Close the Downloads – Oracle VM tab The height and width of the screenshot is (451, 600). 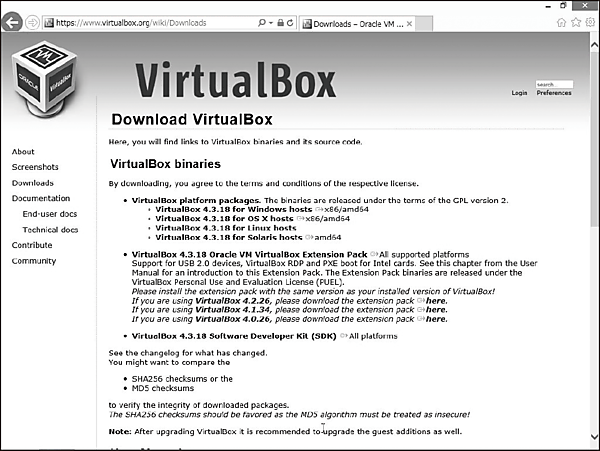click(x=409, y=24)
